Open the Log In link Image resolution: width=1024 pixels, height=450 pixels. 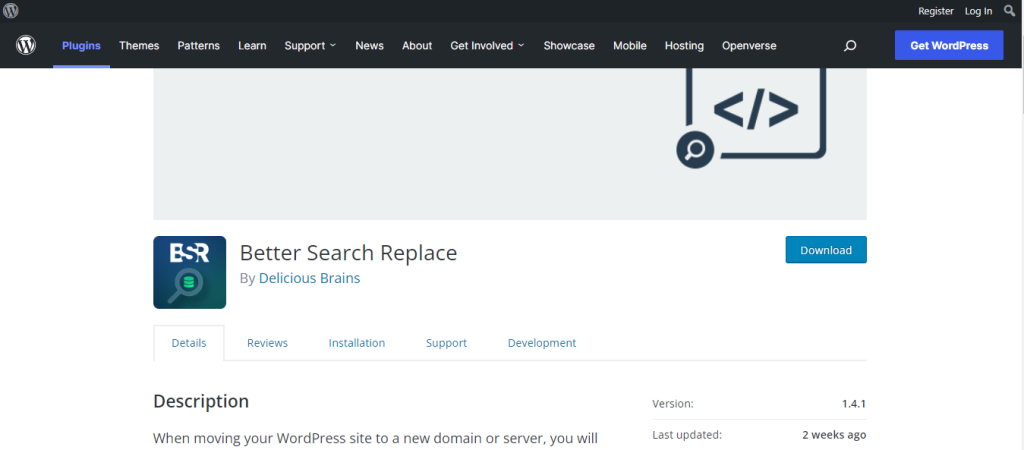pyautogui.click(x=978, y=11)
